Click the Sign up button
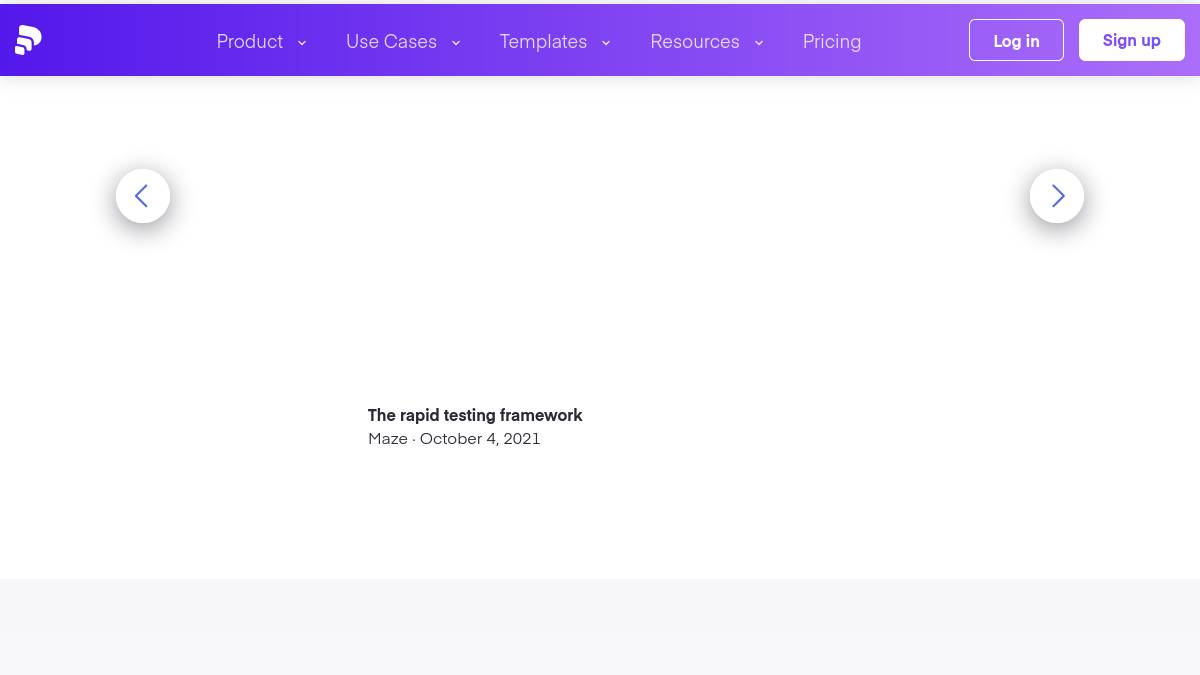 click(x=1132, y=40)
